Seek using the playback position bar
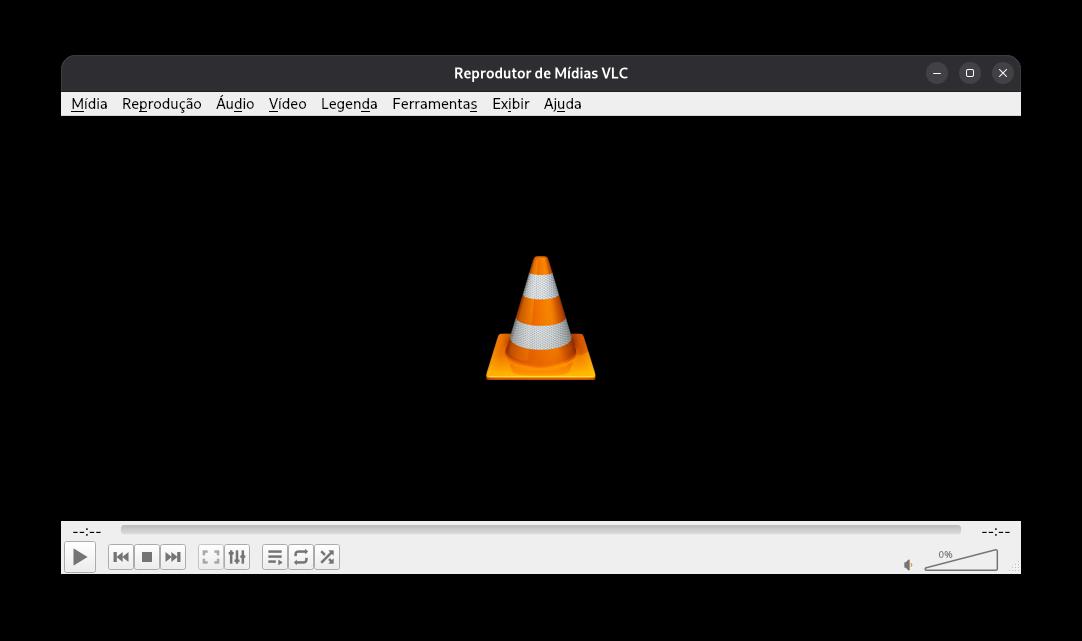Image resolution: width=1082 pixels, height=641 pixels. click(541, 530)
